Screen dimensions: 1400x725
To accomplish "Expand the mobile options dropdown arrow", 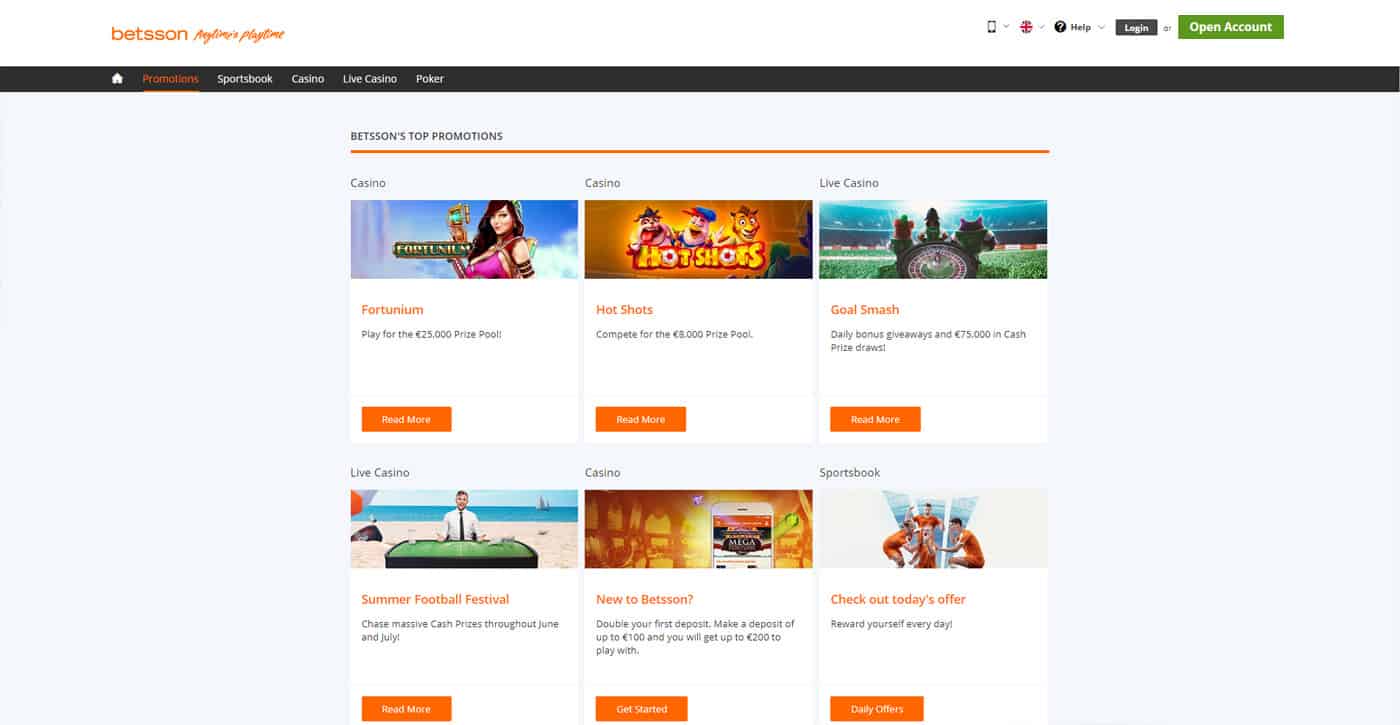I will 1006,27.
